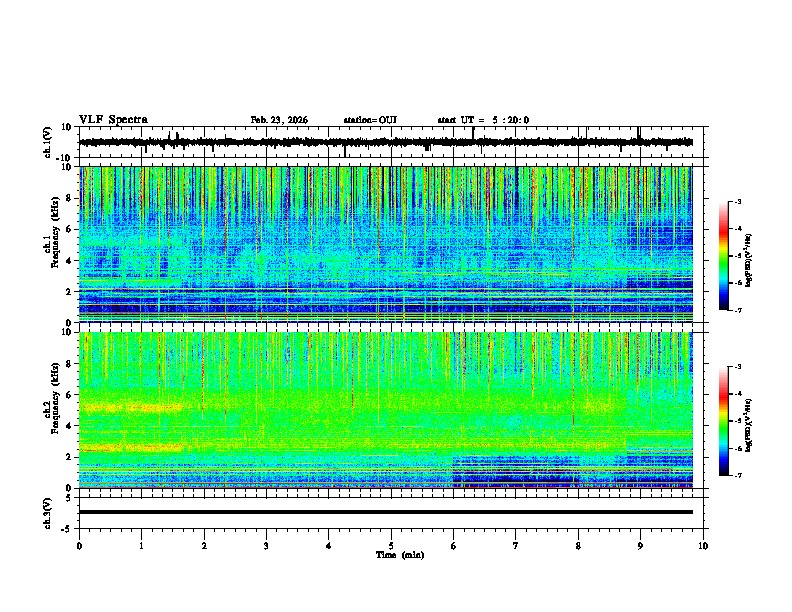Screen dimensions: 792x612
Task: Click the ch.2 spectrogram plot area
Action: tap(386, 410)
